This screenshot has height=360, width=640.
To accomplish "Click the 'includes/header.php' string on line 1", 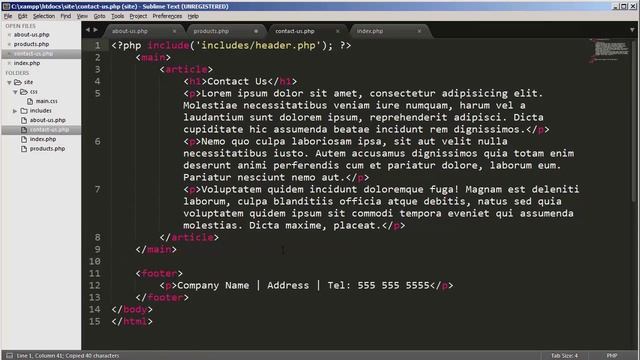I will click(258, 45).
